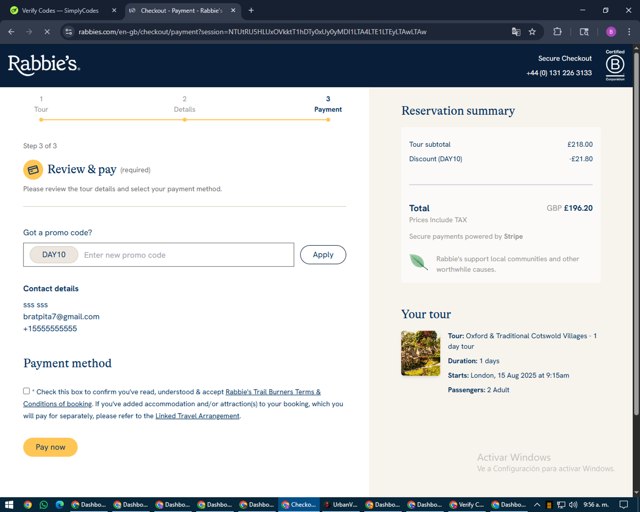The height and width of the screenshot is (512, 640).
Task: Open the Chrome three-dot menu
Action: pos(629,31)
